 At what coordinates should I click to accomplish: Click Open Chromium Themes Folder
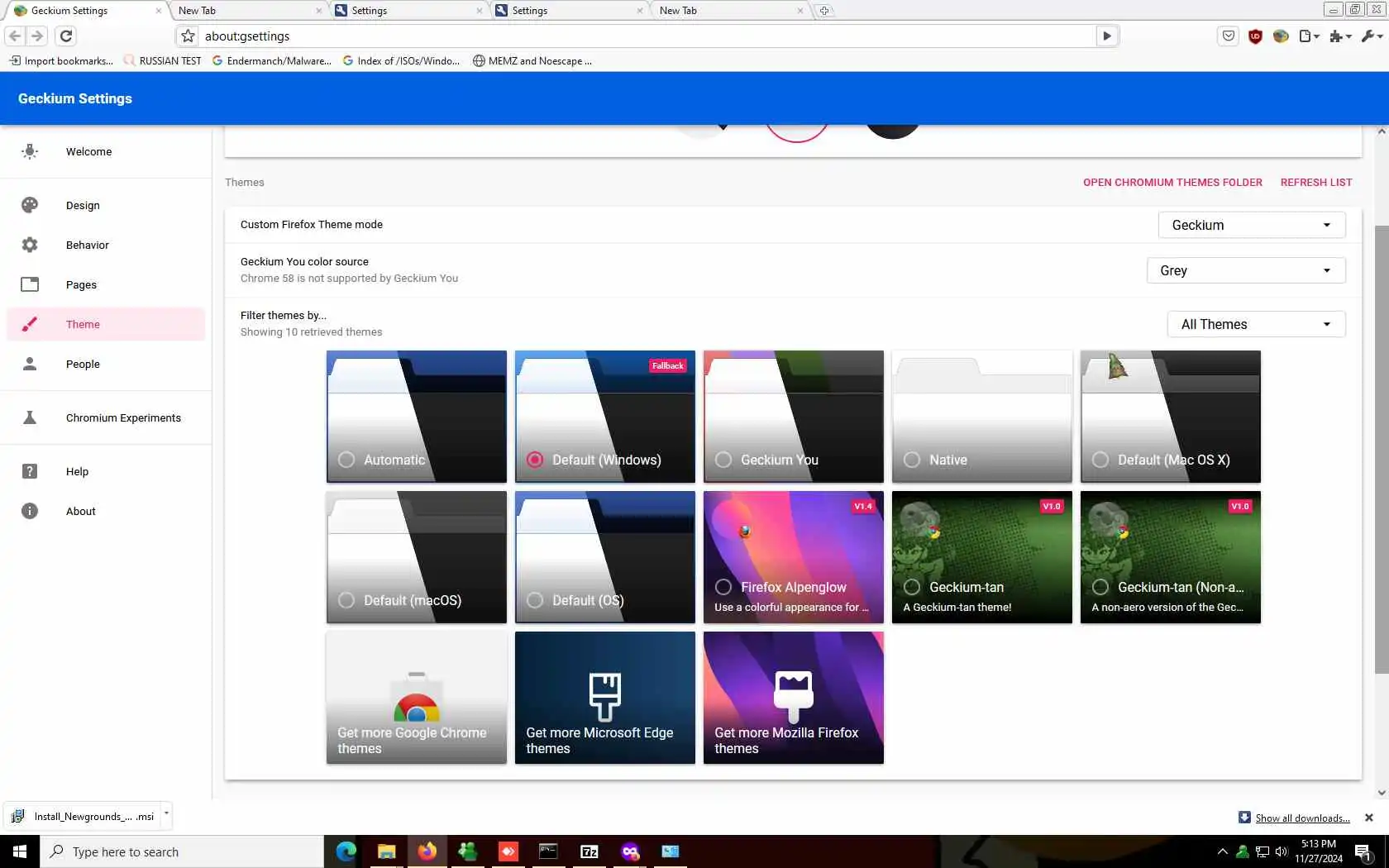[1172, 182]
